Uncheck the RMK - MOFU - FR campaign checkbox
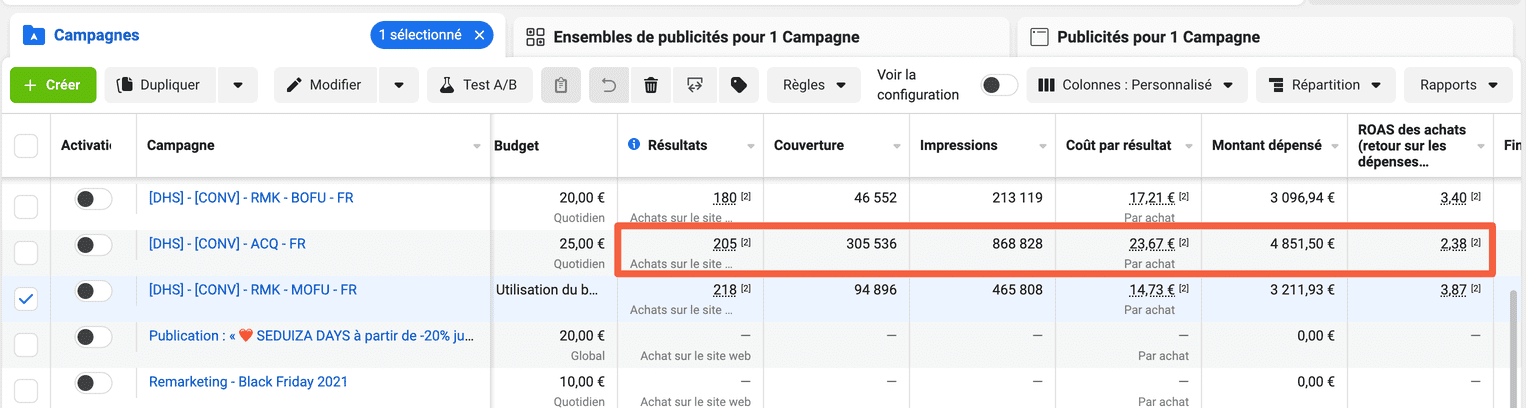Image resolution: width=1526 pixels, height=408 pixels. 26,299
